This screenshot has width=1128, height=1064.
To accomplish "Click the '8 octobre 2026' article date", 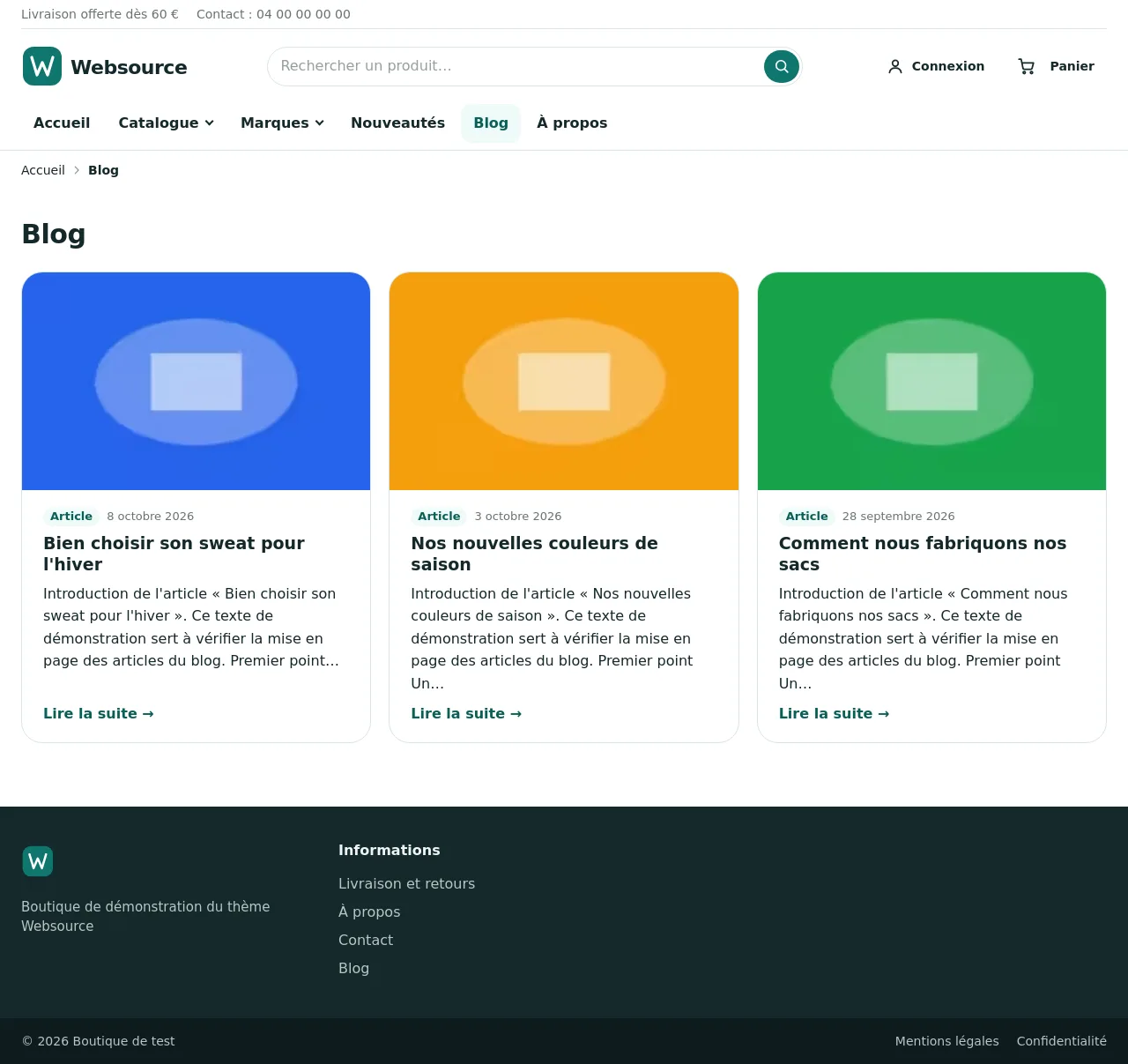I will 151,517.
